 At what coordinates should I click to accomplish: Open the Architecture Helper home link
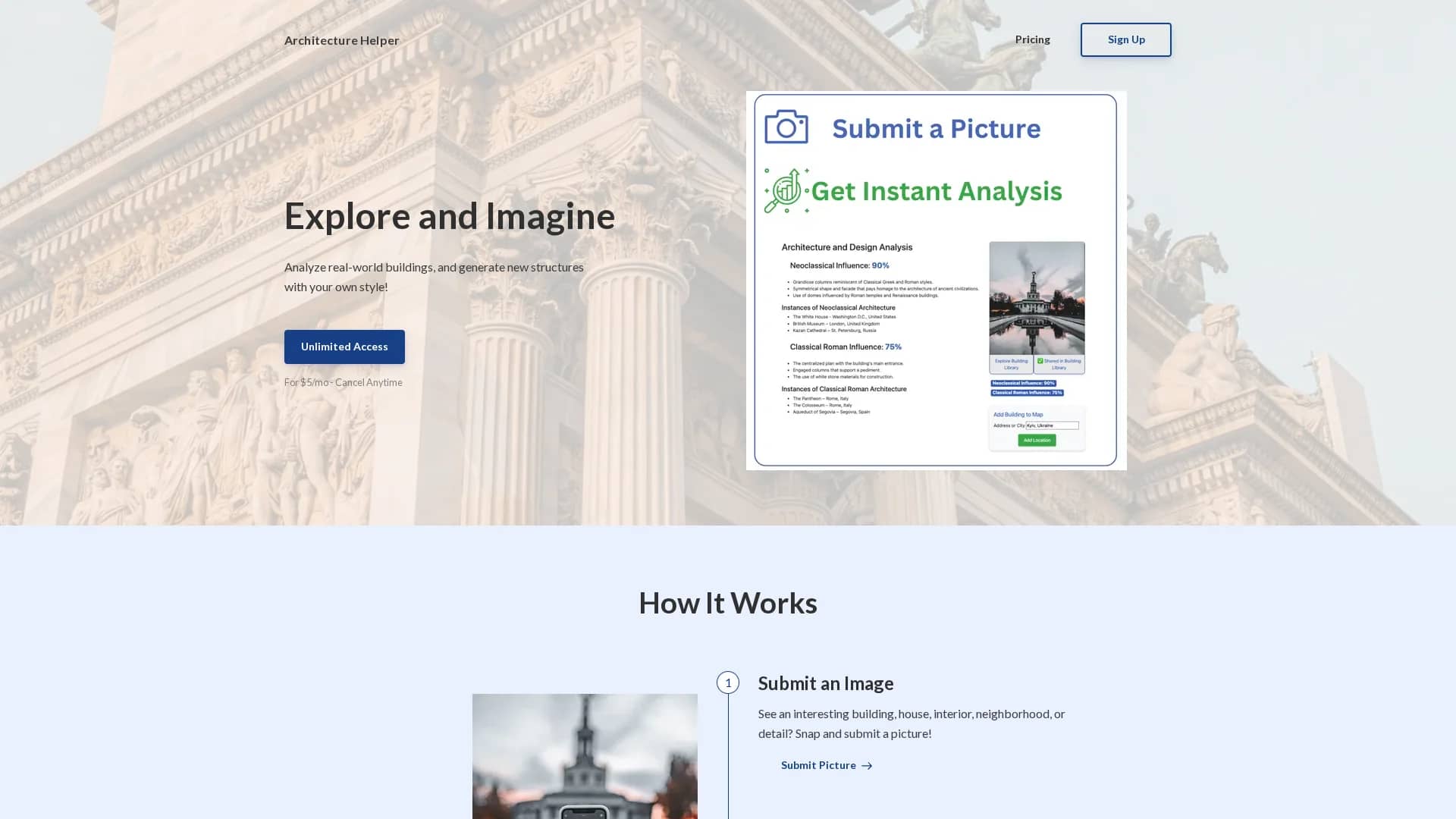click(341, 40)
